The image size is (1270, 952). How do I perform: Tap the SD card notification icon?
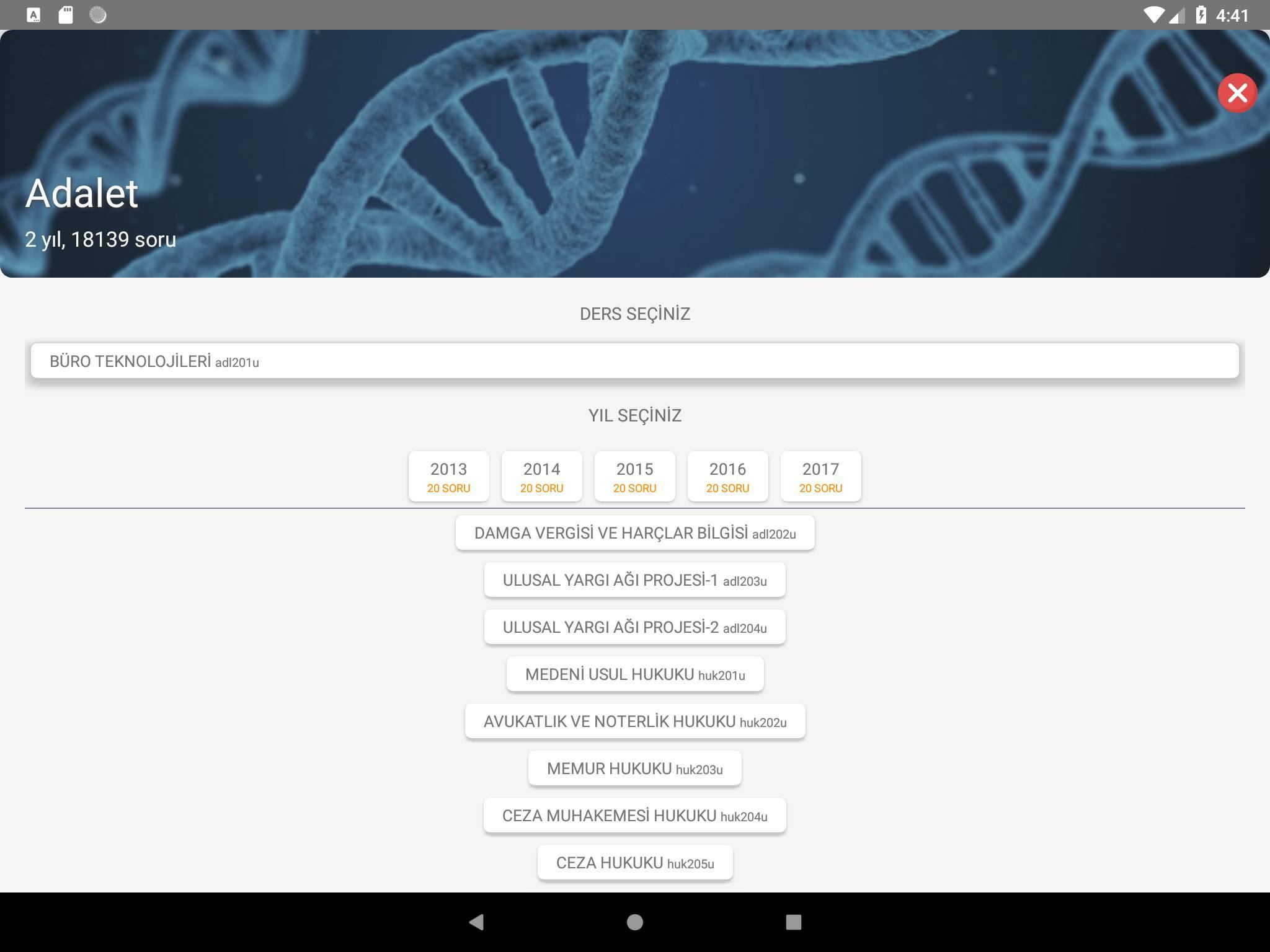tap(66, 15)
